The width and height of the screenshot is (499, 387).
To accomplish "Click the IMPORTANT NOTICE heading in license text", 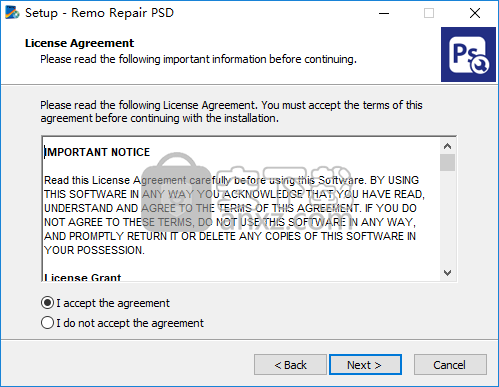I will pos(97,152).
